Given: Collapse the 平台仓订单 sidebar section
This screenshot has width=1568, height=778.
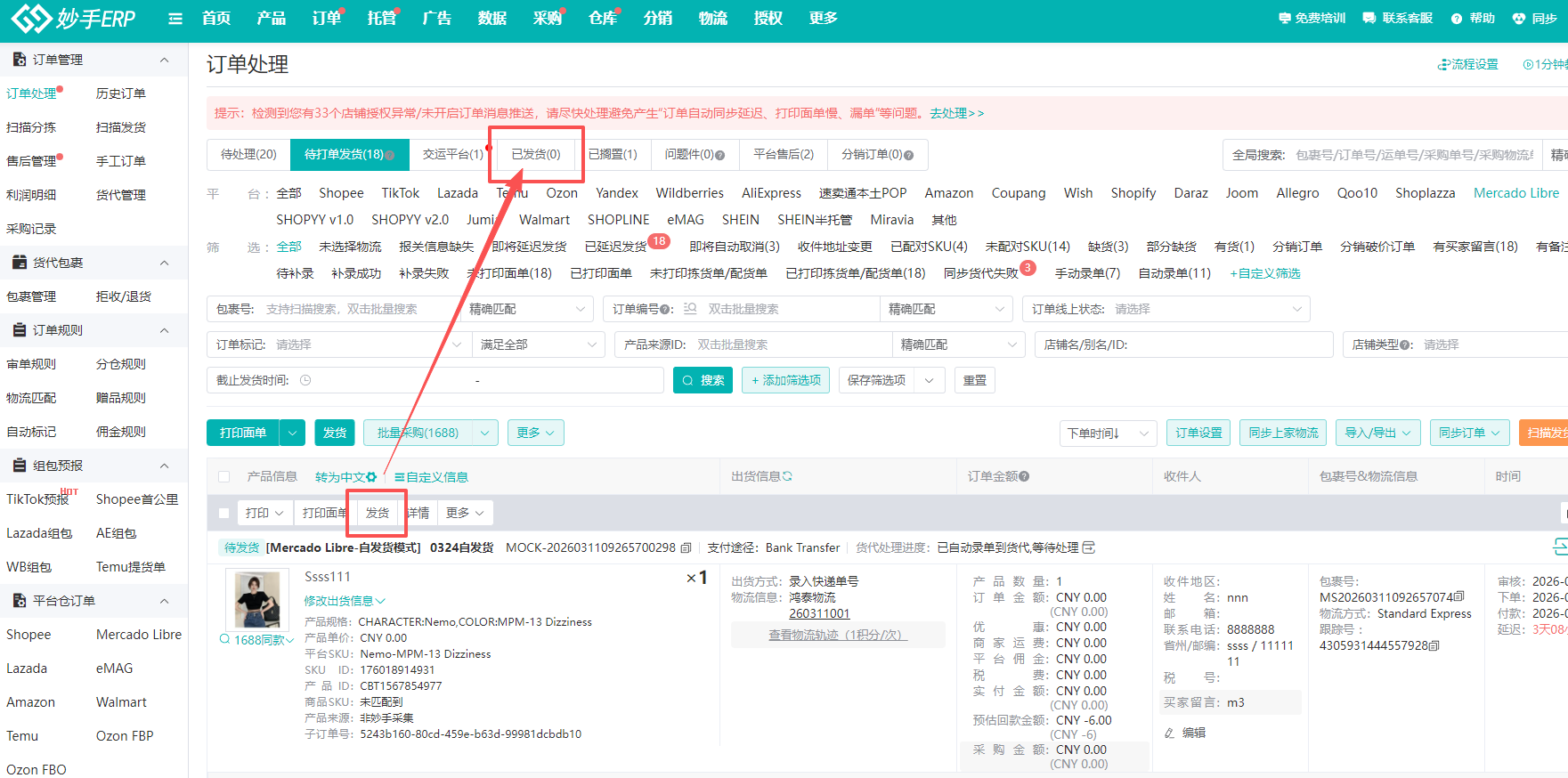Looking at the screenshot, I should tap(164, 601).
